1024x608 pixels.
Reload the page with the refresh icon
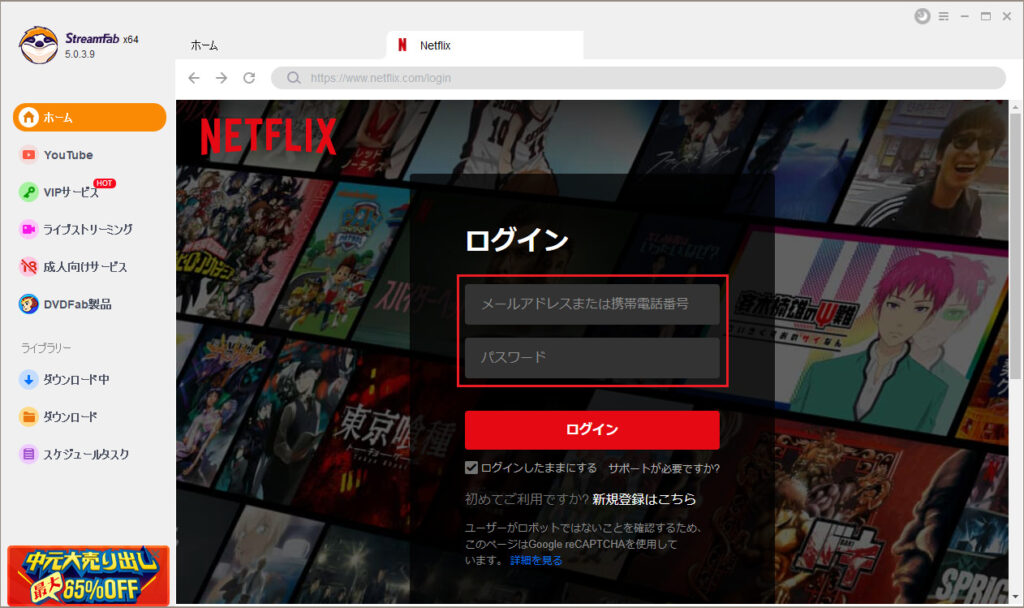coord(249,78)
